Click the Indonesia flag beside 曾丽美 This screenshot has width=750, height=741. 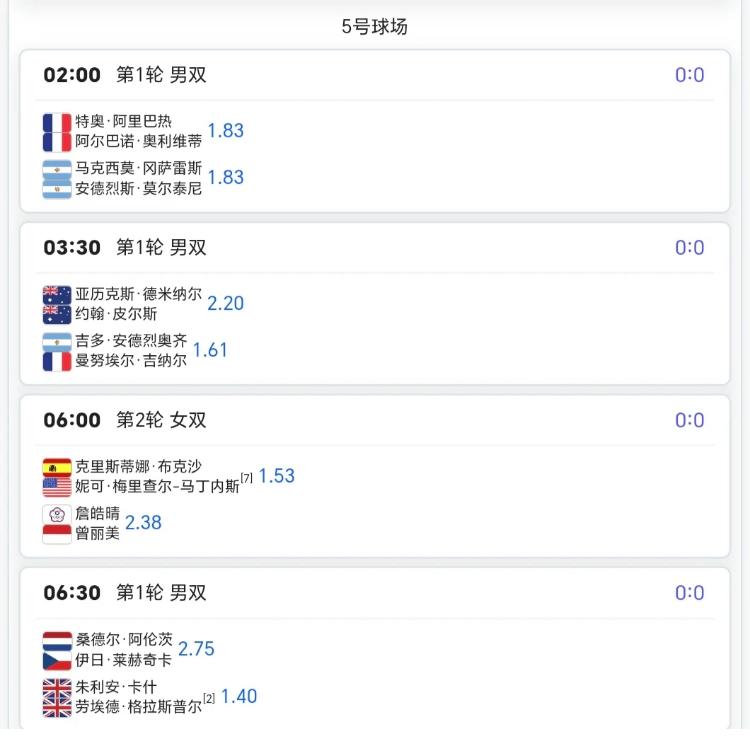click(x=57, y=534)
